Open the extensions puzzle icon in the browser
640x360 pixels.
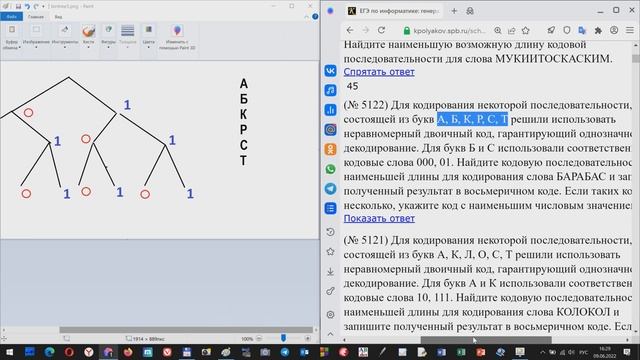point(598,30)
